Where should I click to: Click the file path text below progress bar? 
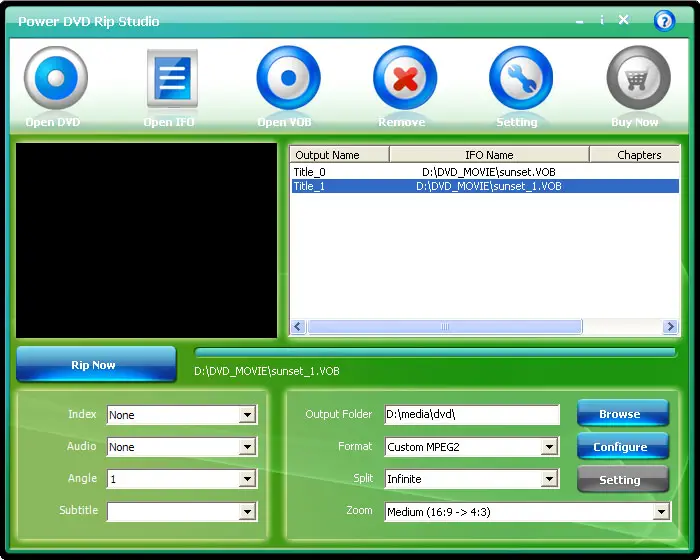(267, 371)
